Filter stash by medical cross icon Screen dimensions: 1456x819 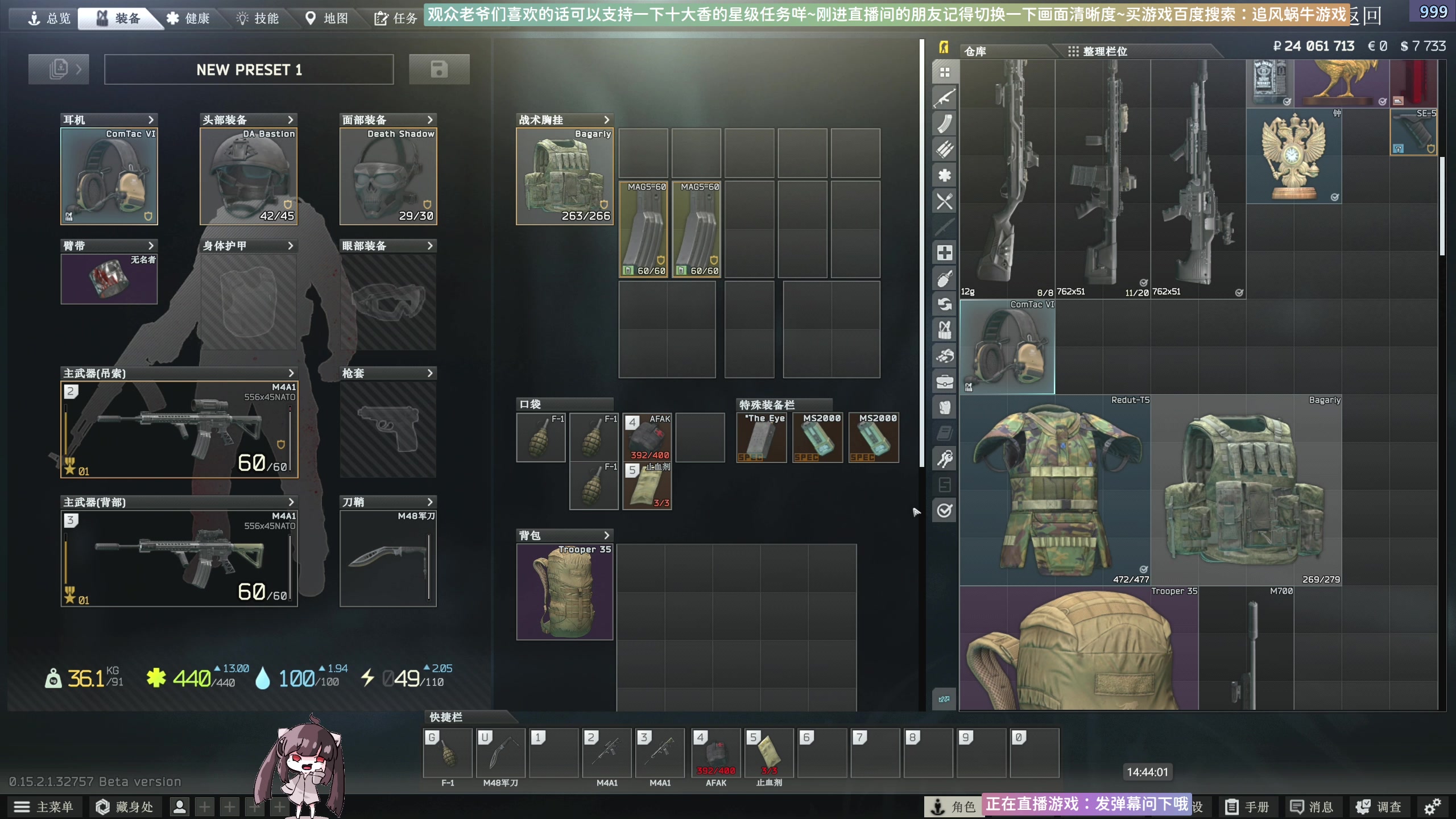click(x=945, y=253)
